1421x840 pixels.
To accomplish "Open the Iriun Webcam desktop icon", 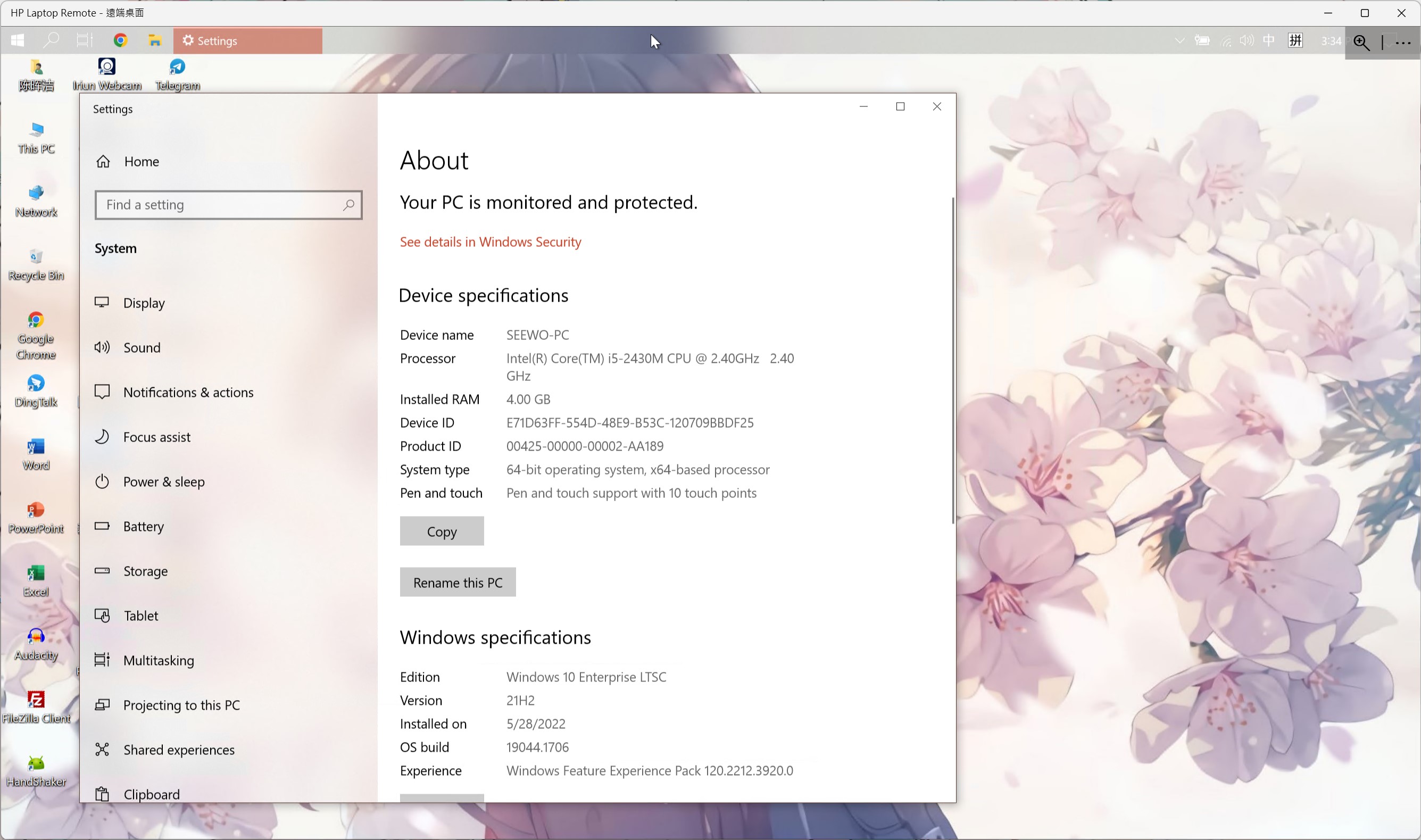I will [x=107, y=74].
